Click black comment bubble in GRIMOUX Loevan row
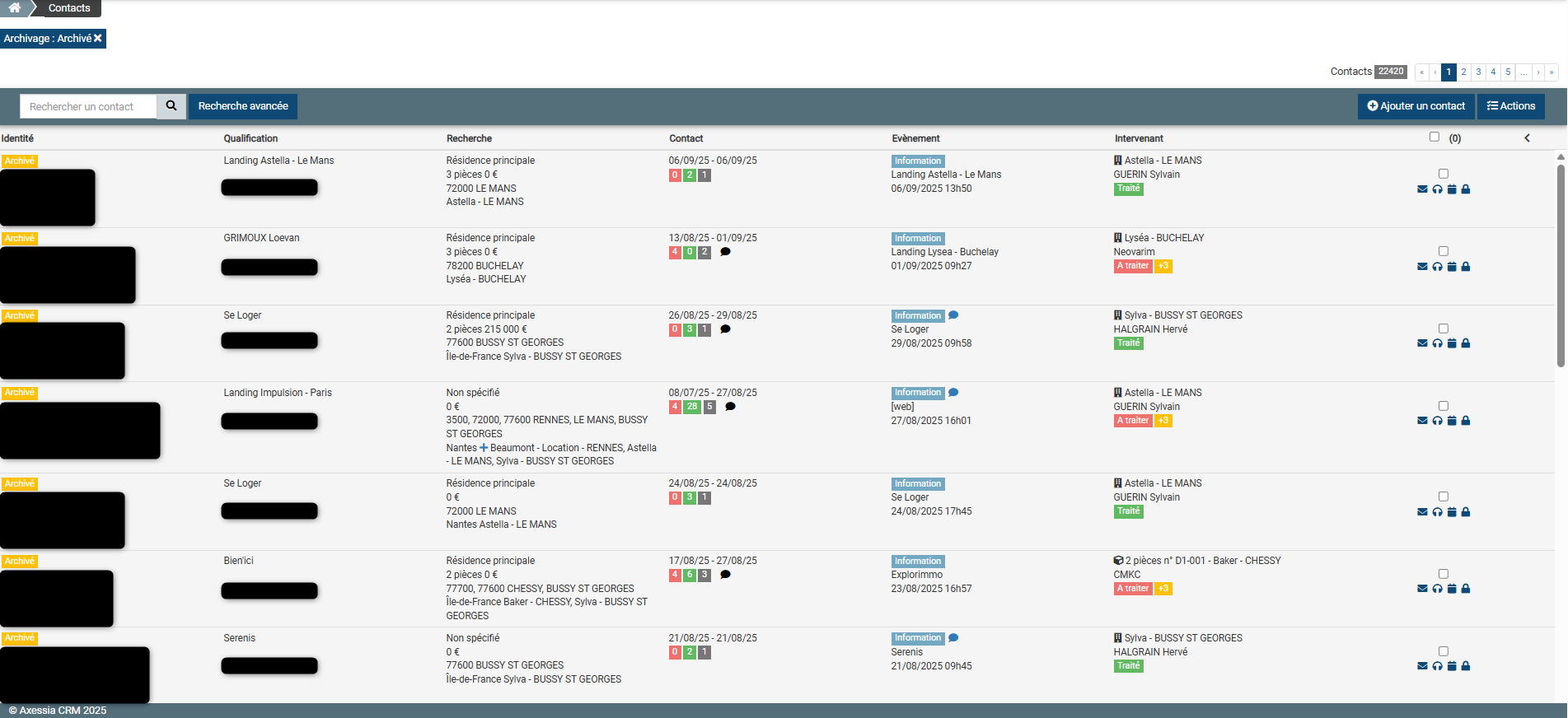 [725, 252]
